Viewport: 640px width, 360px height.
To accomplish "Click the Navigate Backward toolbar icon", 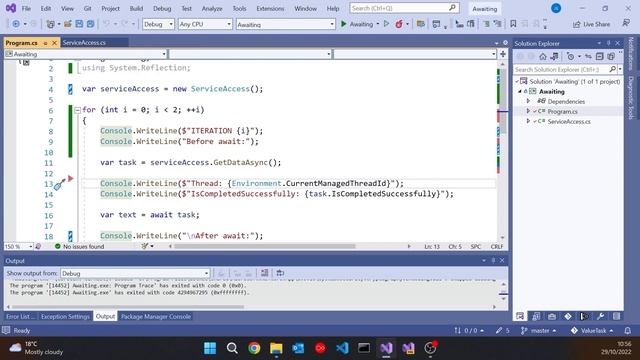I will (x=16, y=24).
